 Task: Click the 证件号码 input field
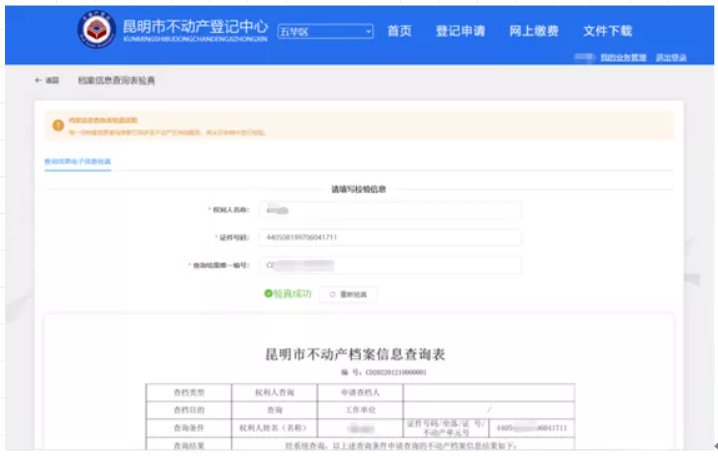click(x=390, y=238)
